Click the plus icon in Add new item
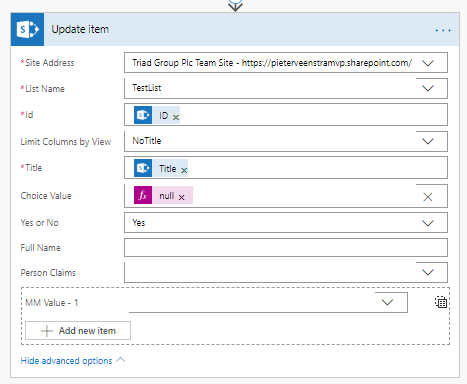The image size is (467, 384). click(47, 331)
